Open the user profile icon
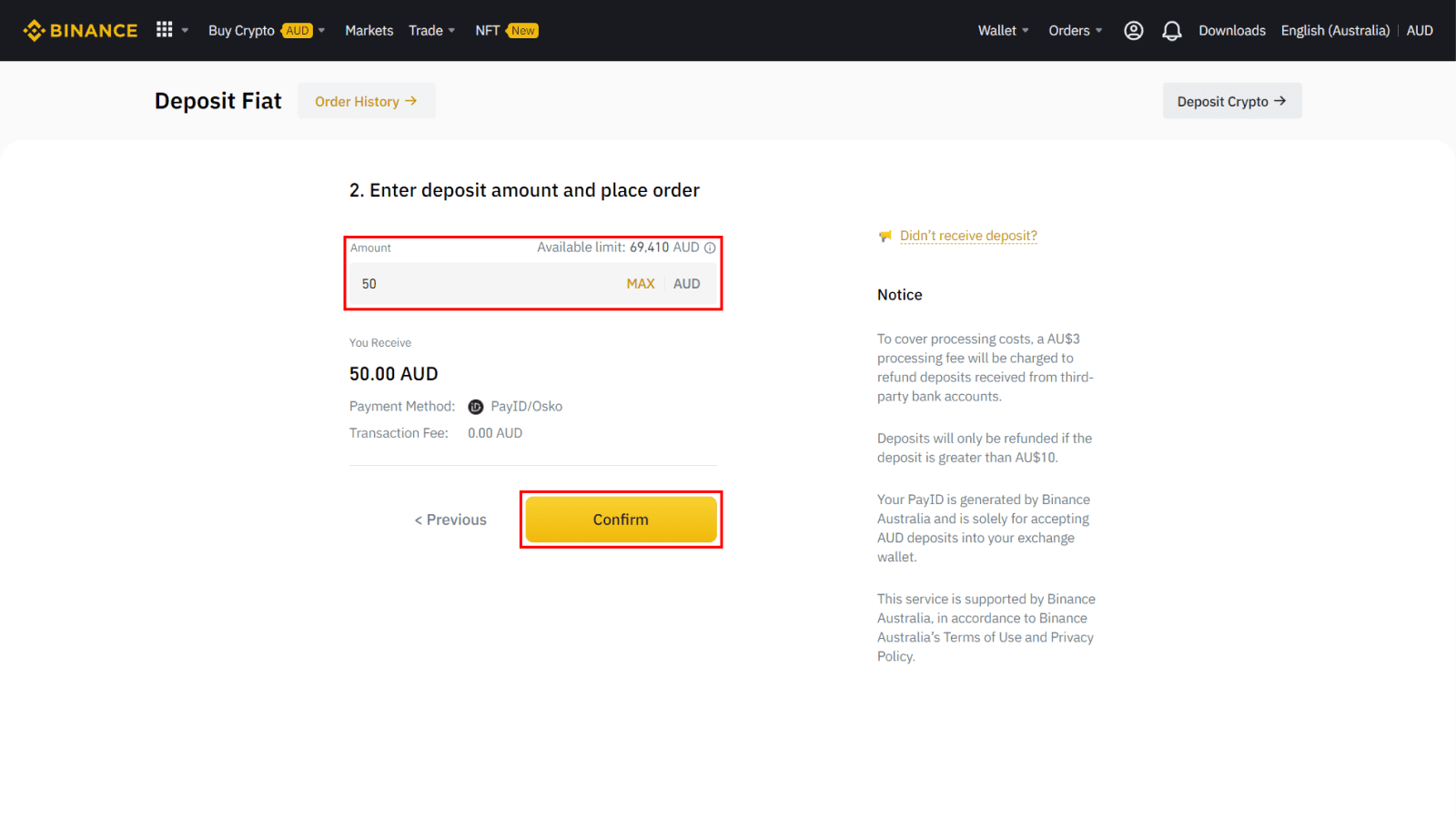Screen dimensions: 1456x819 coord(1133,31)
